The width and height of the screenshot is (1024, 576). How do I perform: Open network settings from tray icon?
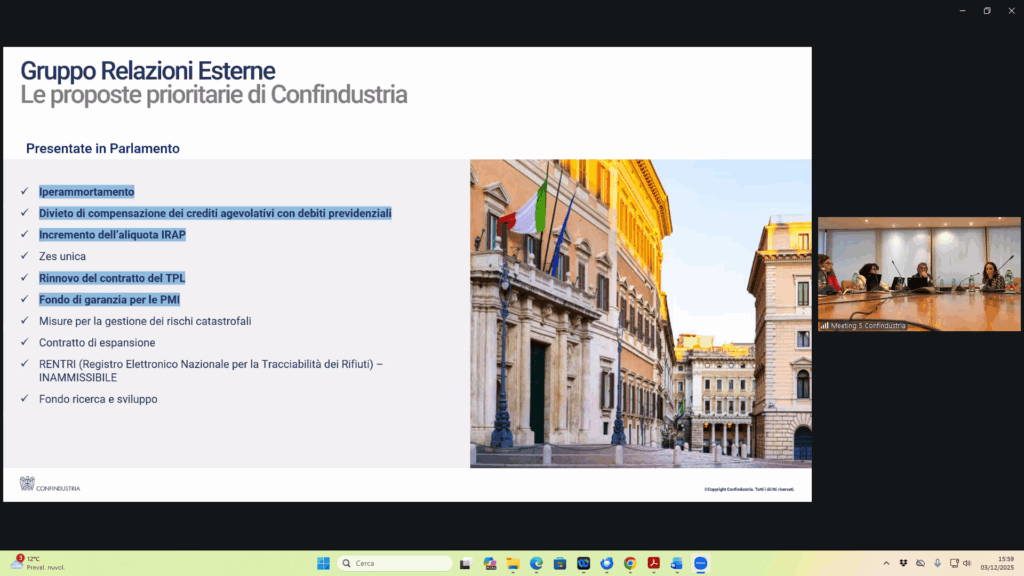pos(954,563)
